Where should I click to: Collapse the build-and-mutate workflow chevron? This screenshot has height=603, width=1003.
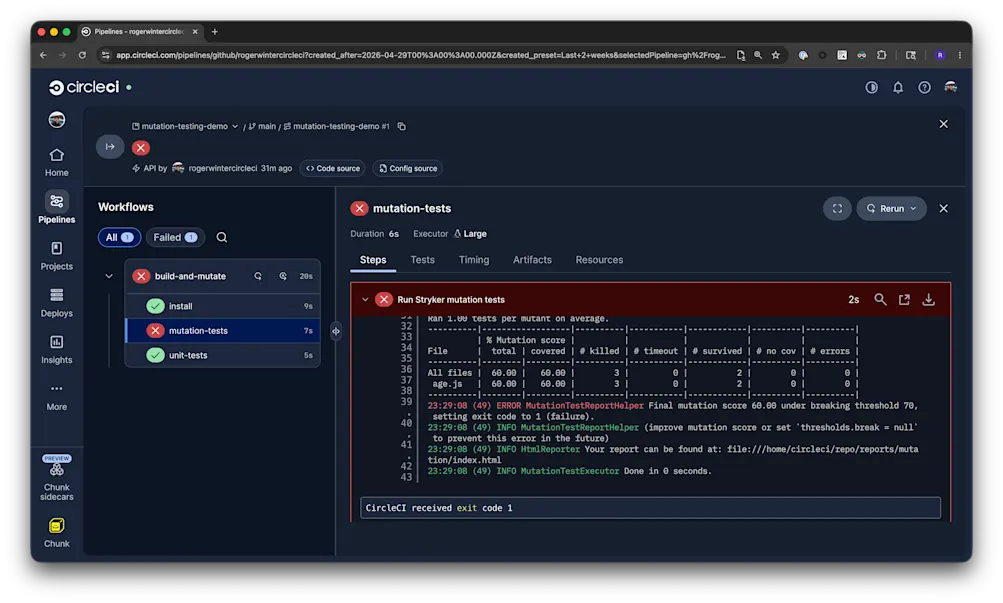coord(109,276)
